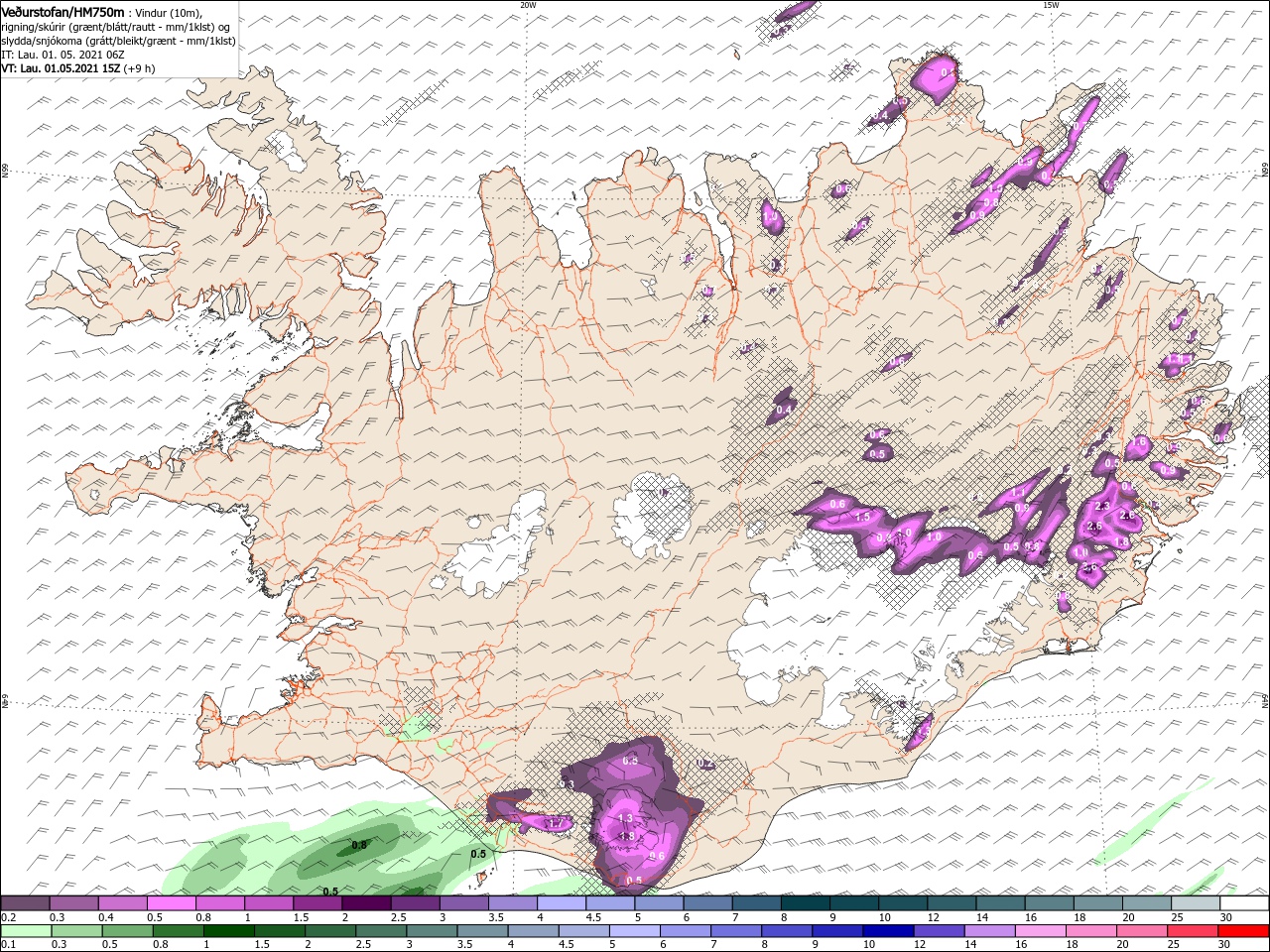Click the '0.2' label under the upper legend

click(8, 917)
